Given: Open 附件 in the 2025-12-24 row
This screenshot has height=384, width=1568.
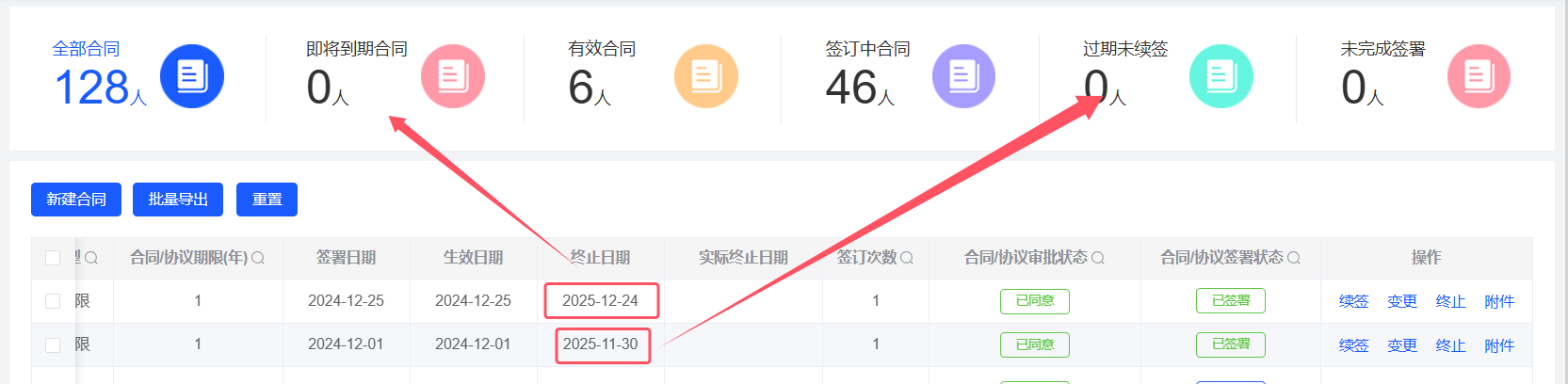Looking at the screenshot, I should (1499, 301).
